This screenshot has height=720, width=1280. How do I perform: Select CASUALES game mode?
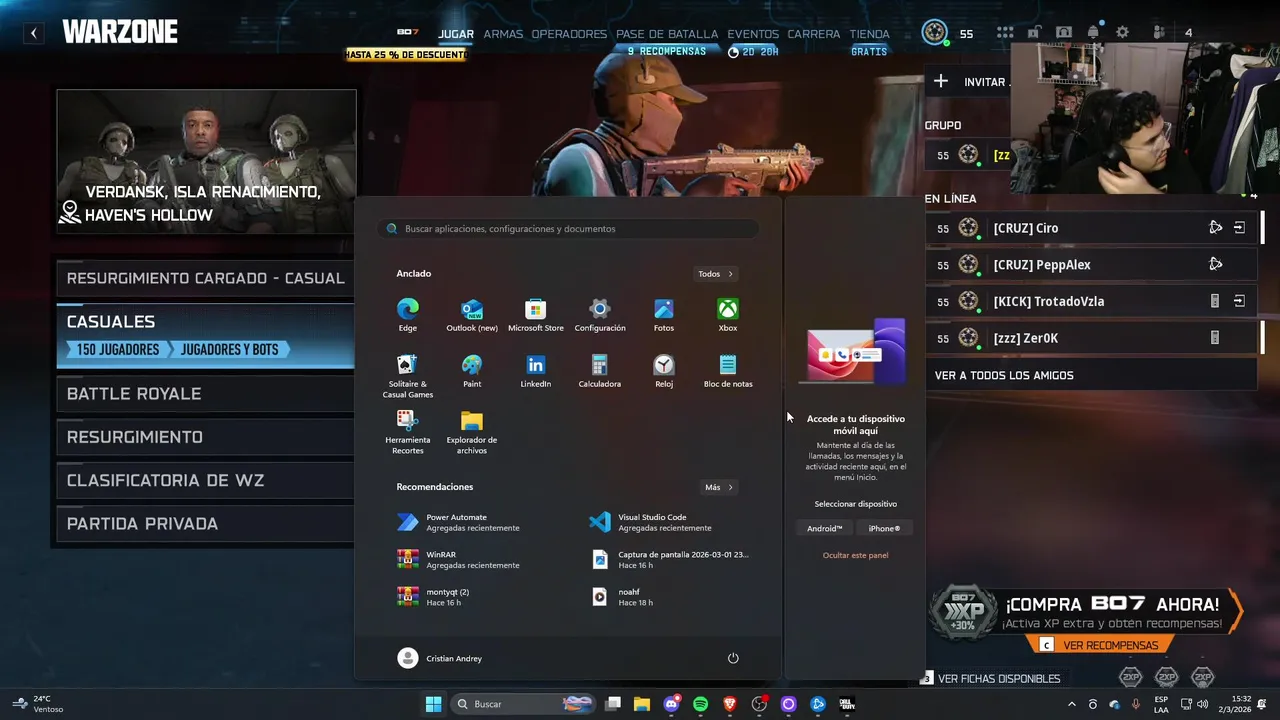[205, 336]
